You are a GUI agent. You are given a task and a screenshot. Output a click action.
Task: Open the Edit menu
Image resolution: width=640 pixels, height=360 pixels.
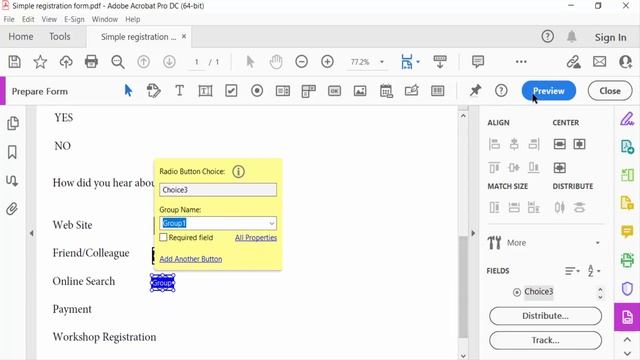(28, 19)
